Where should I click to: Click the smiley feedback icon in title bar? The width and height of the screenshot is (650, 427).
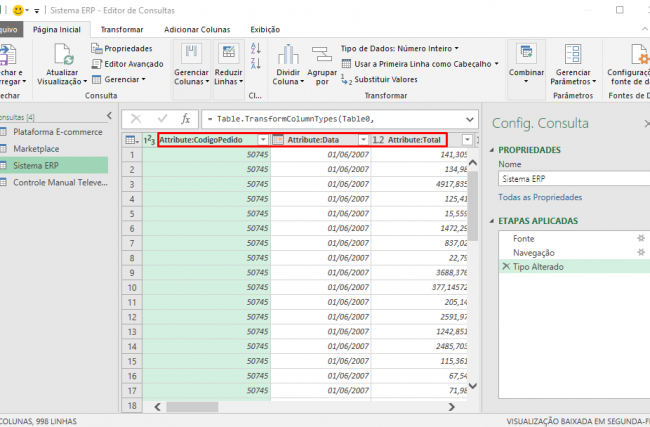[x=17, y=9]
